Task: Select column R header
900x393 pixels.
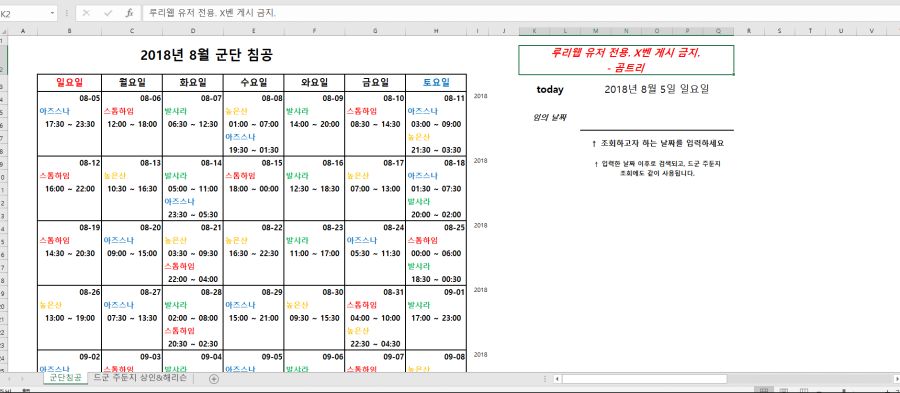Action: tap(749, 31)
